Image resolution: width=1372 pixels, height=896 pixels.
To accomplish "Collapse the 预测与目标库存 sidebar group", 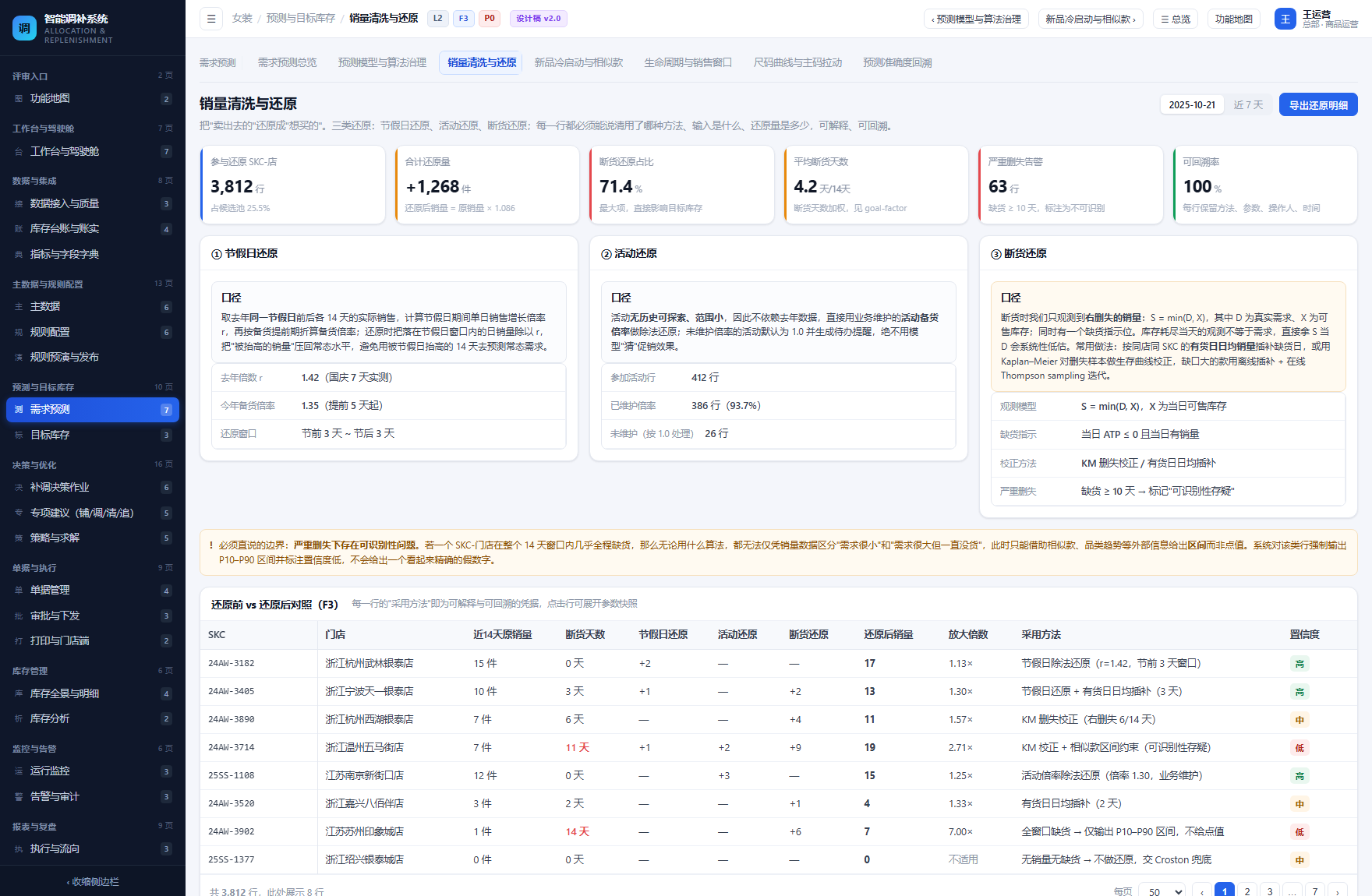I will 93,387.
